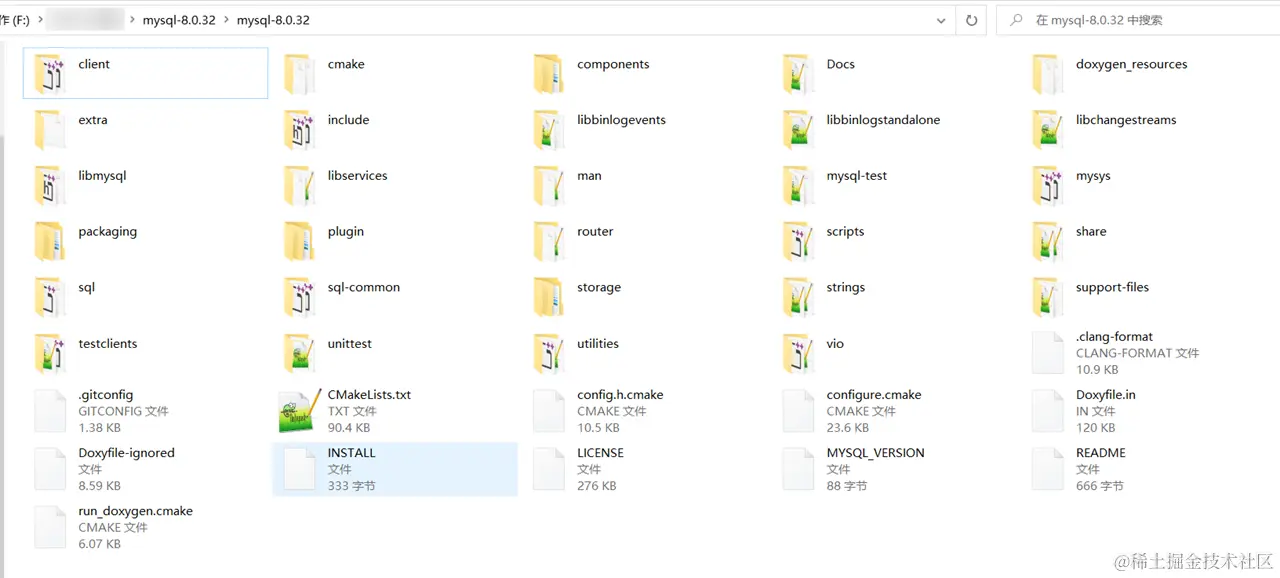
Task: Select the run_doxygen.cmake file icon
Action: [50, 527]
